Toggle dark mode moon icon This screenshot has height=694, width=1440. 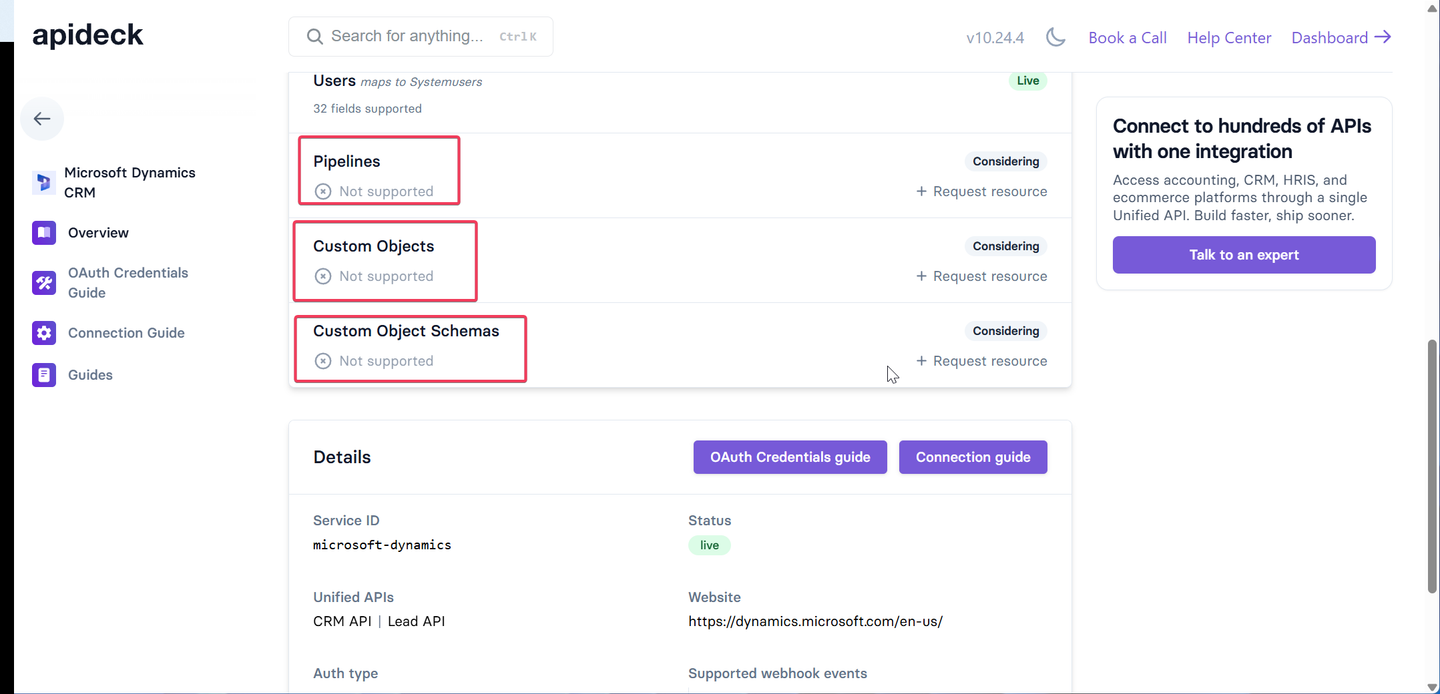click(1056, 37)
